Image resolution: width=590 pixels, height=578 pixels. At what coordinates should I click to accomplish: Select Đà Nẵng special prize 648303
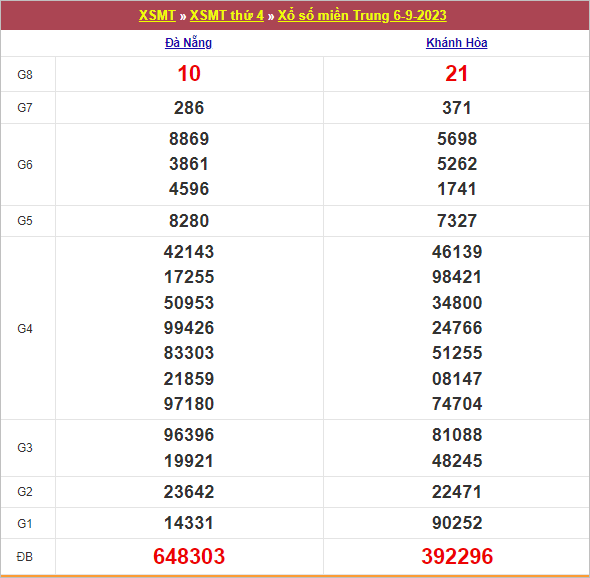click(x=189, y=556)
